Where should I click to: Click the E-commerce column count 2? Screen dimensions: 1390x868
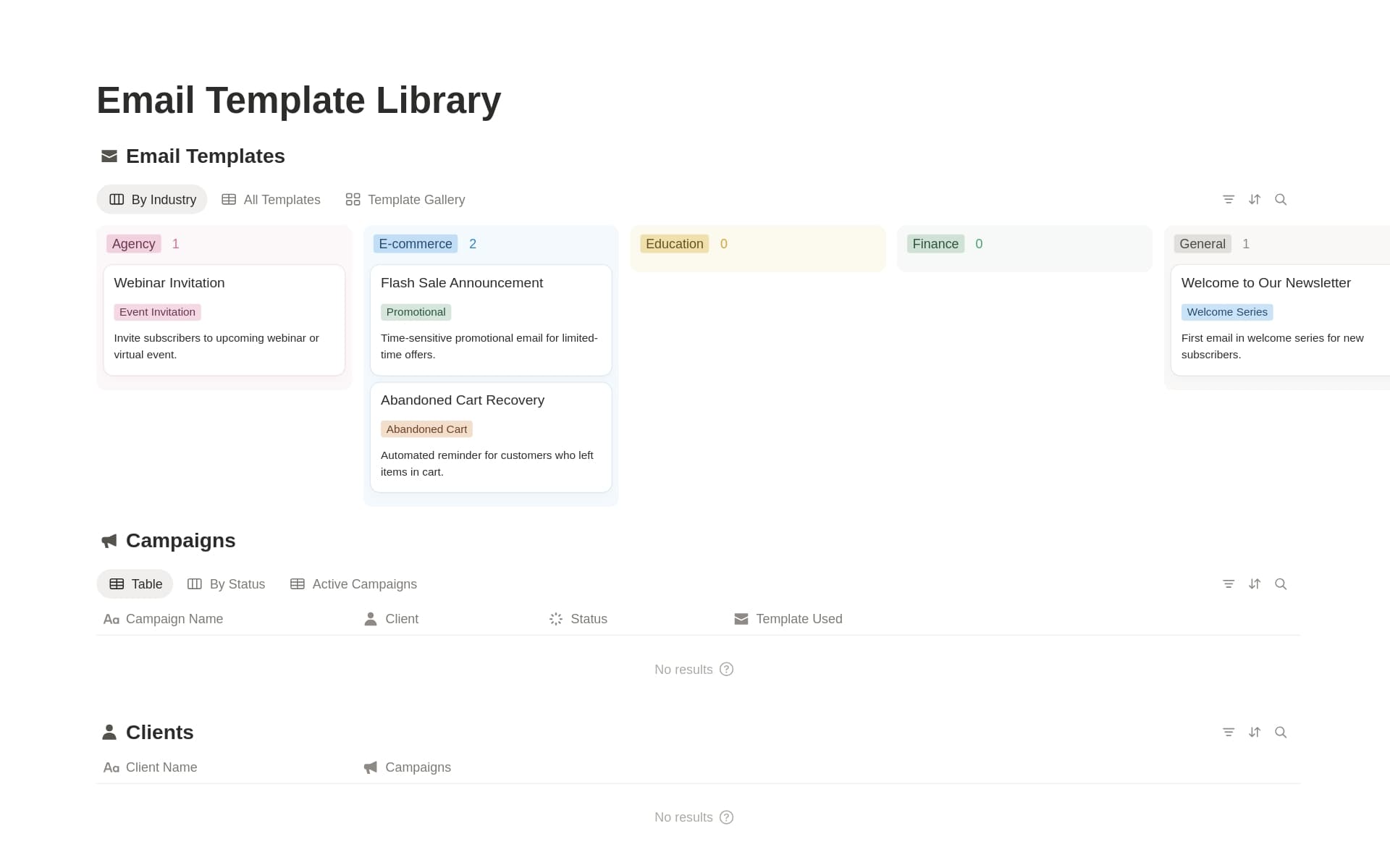point(473,244)
